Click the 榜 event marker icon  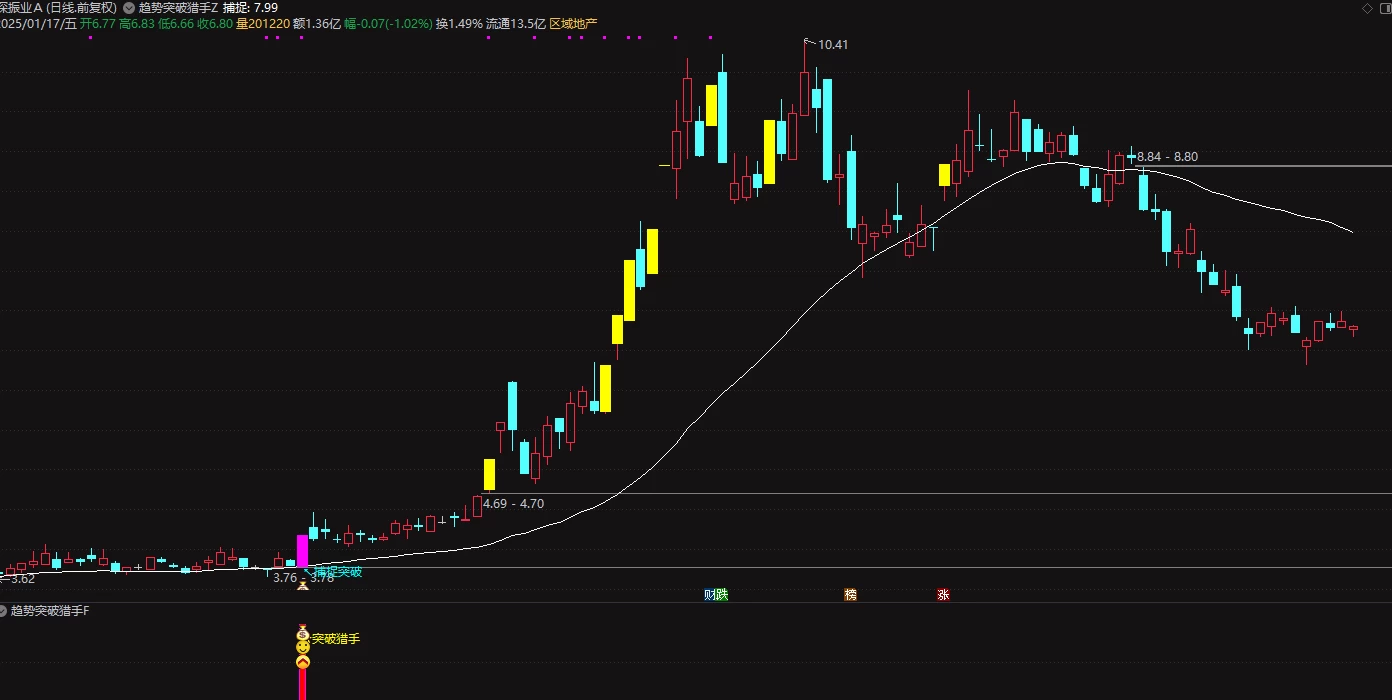click(x=851, y=595)
